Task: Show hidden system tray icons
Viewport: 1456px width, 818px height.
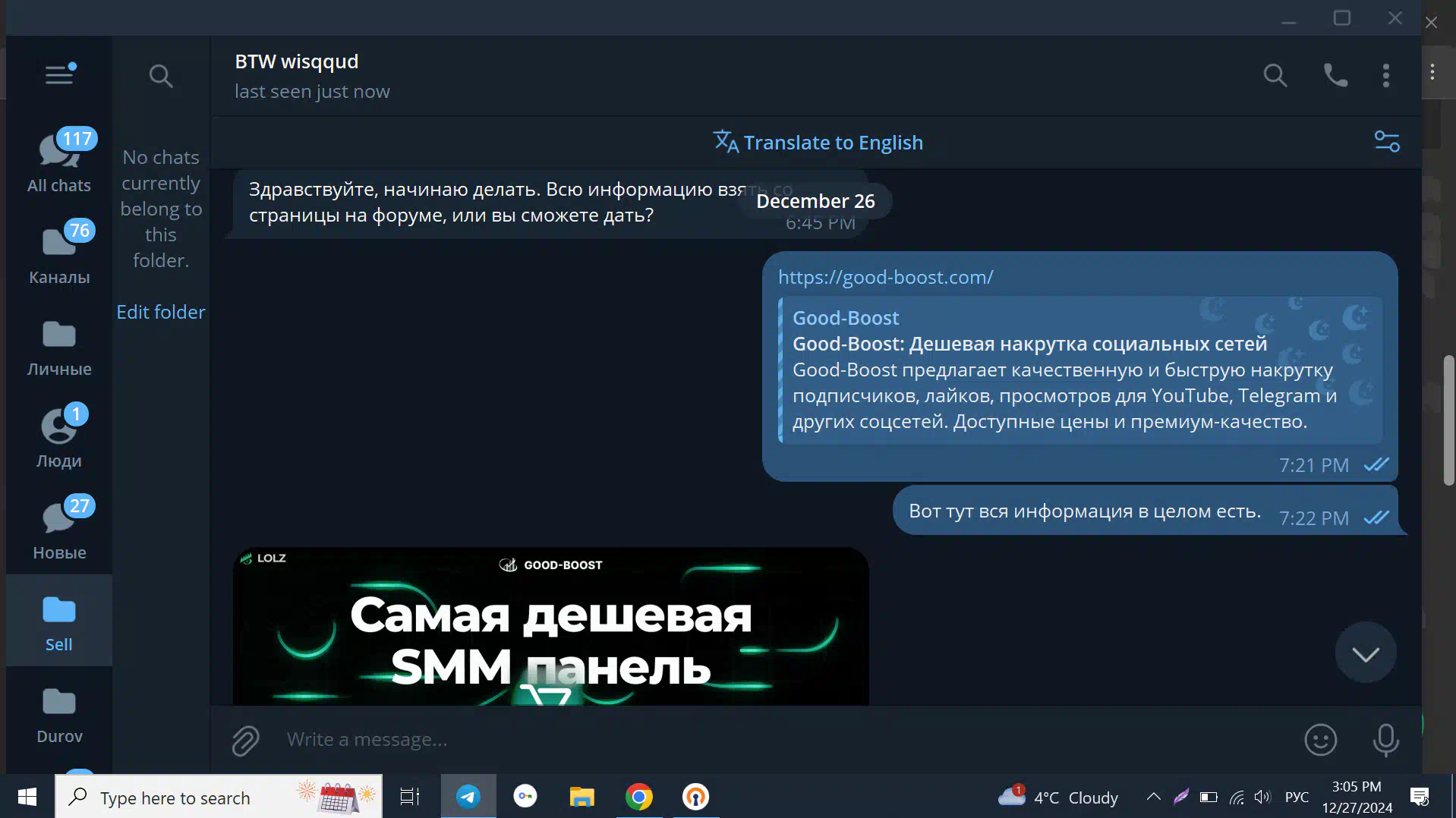Action: pyautogui.click(x=1153, y=797)
